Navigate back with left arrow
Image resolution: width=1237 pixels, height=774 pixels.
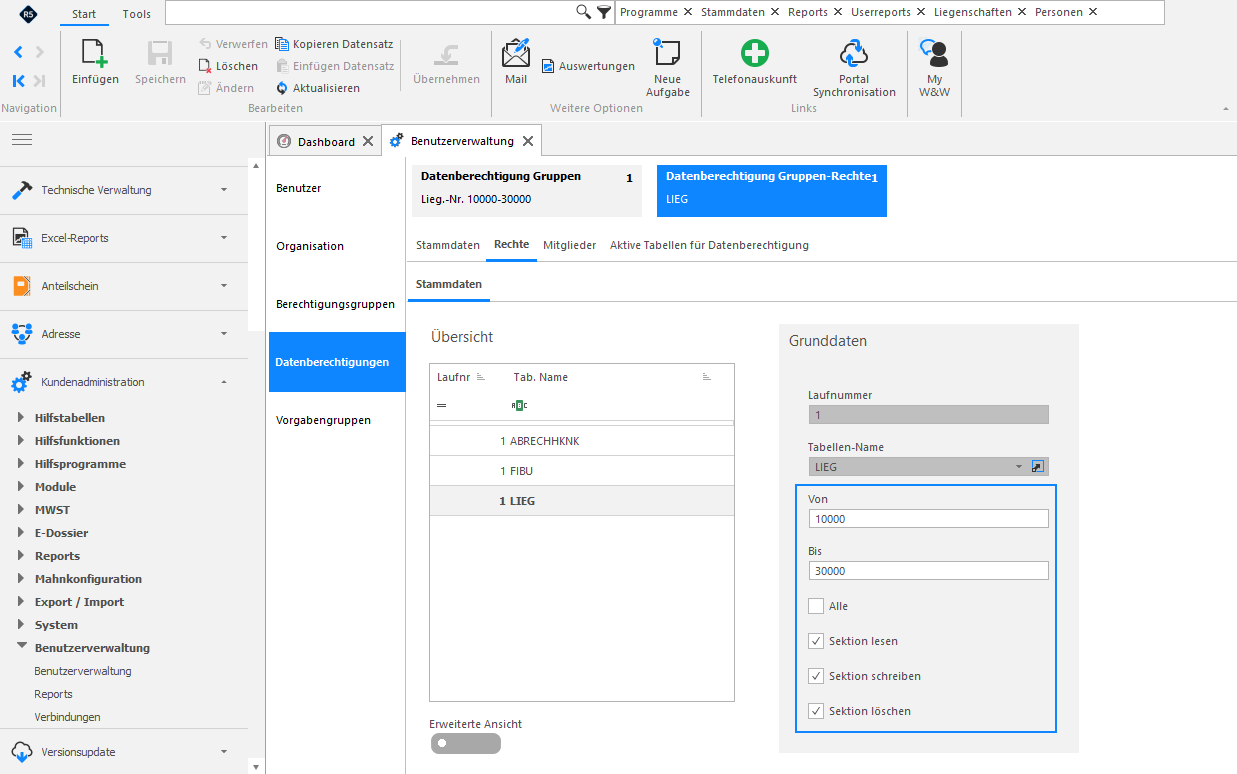18,52
